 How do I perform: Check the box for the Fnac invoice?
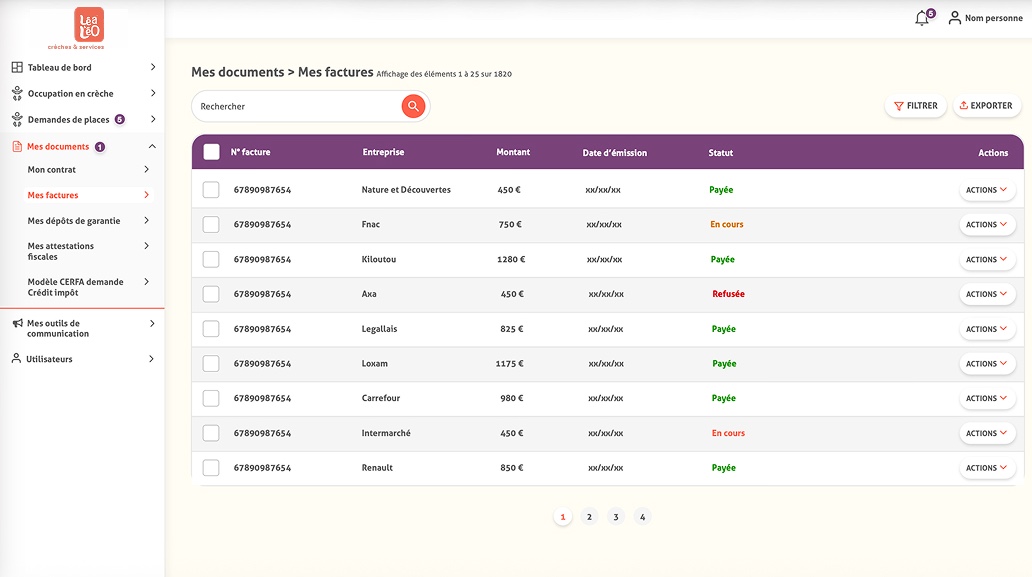(211, 224)
